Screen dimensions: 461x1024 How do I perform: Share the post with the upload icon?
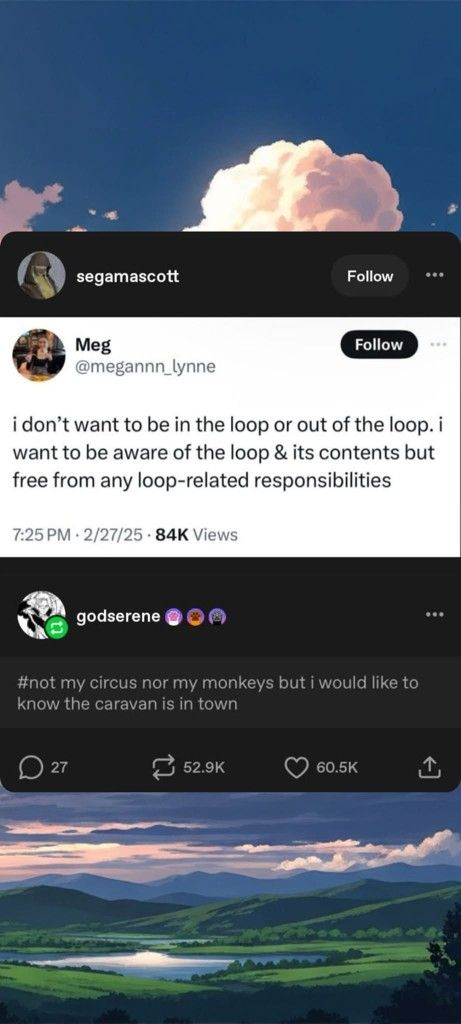[x=430, y=767]
